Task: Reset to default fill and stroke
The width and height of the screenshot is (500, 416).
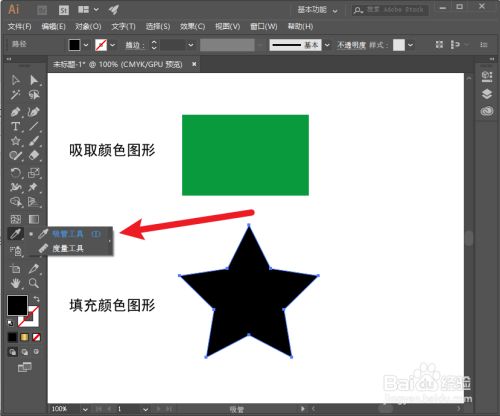Action: pyautogui.click(x=11, y=323)
